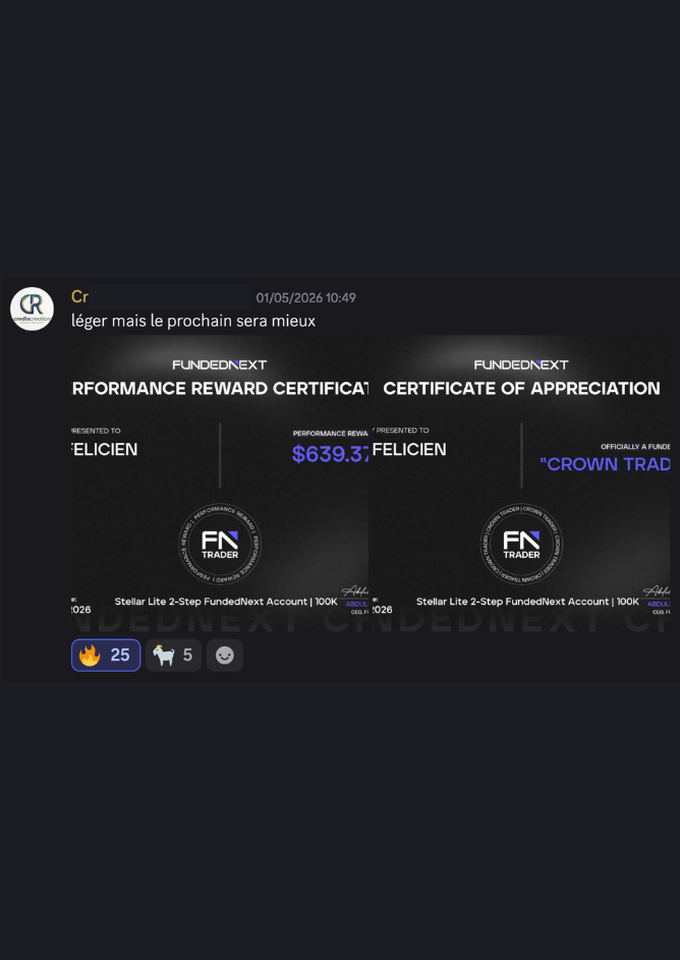The height and width of the screenshot is (960, 680).
Task: Toggle the goat emoji reaction with 5
Action: (x=173, y=655)
